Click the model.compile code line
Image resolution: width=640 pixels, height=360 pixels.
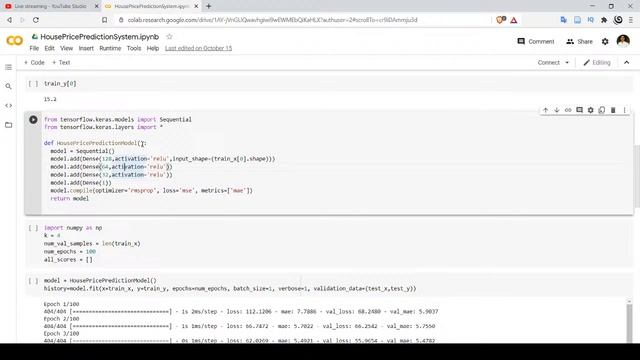click(151, 191)
